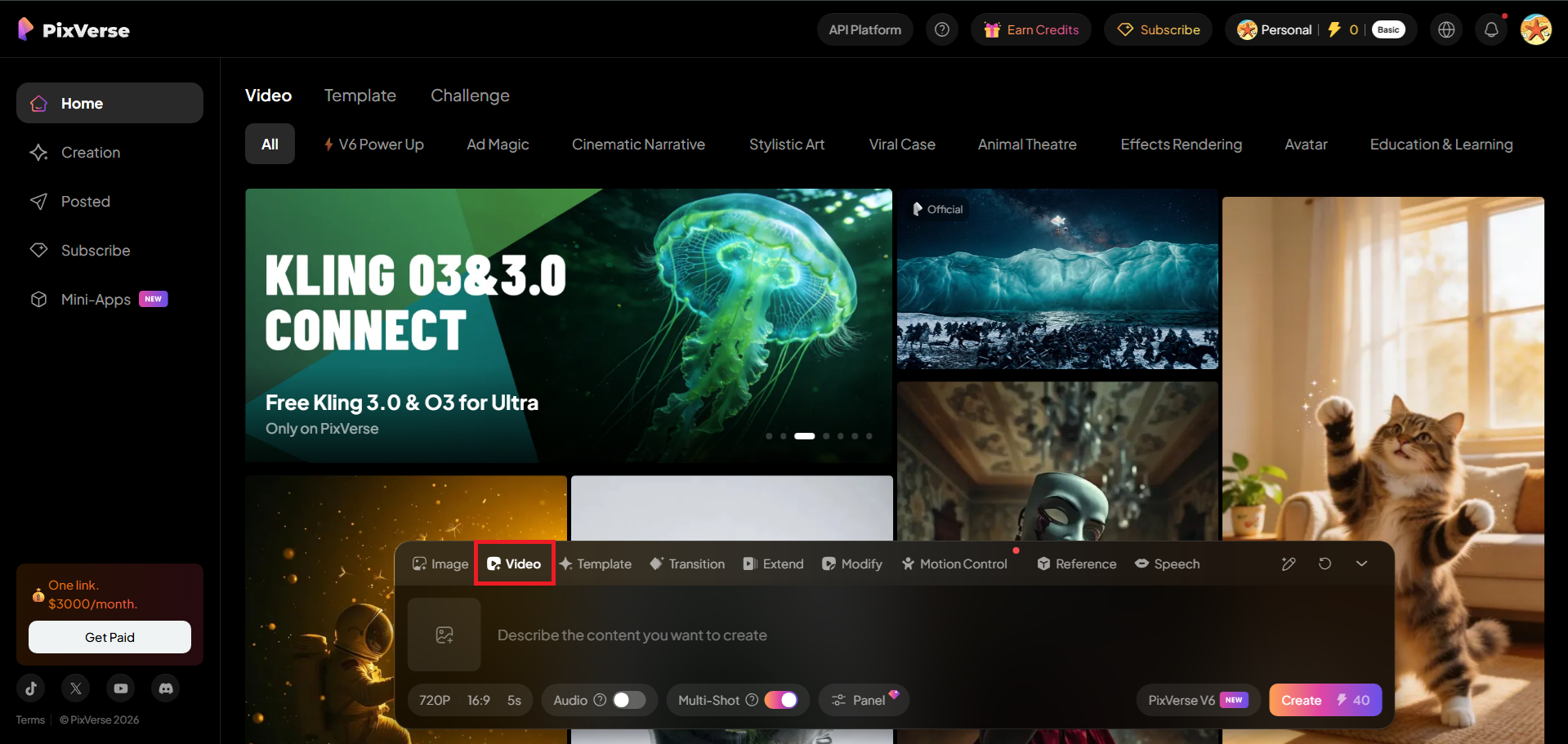Select the Image creation mode
This screenshot has width=1568, height=744.
[440, 564]
